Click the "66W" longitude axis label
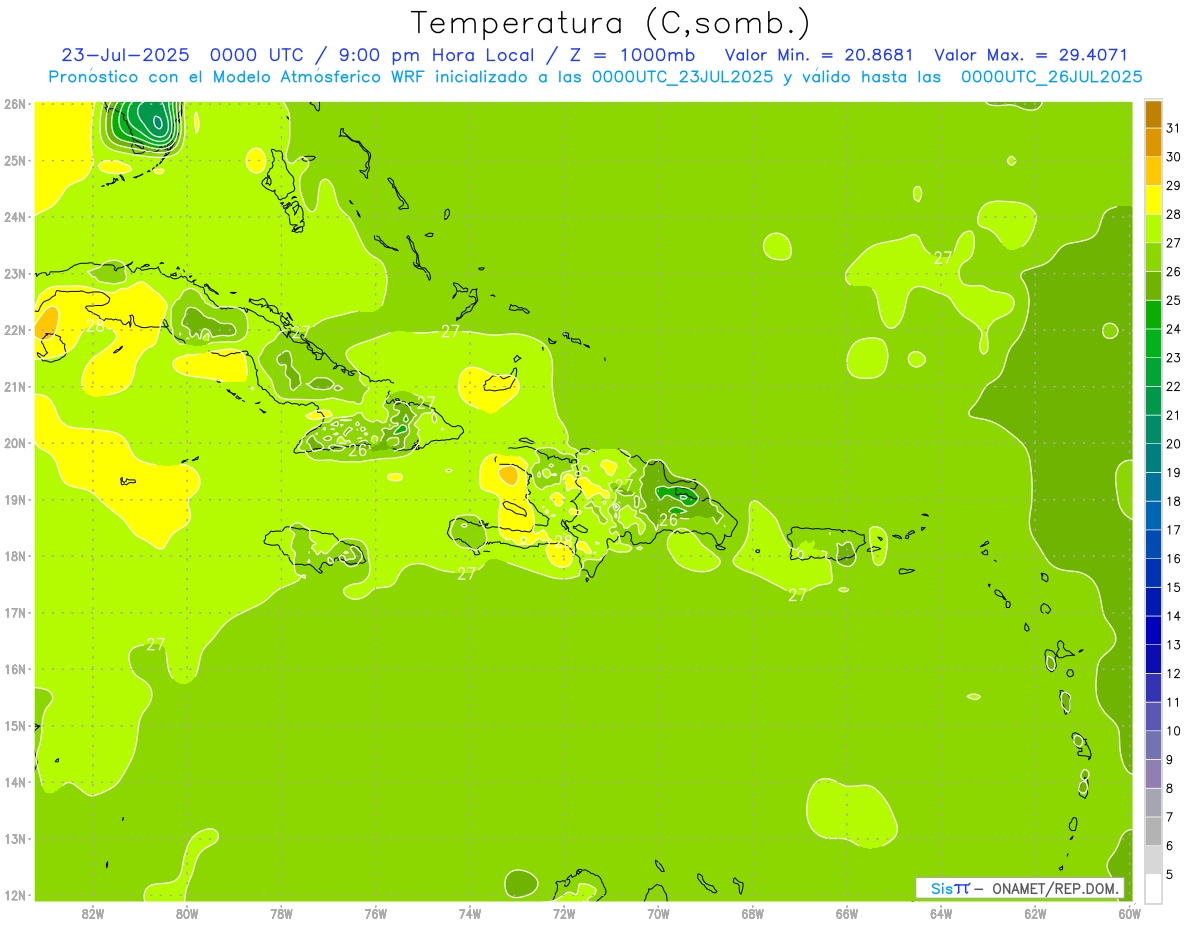 tap(847, 913)
